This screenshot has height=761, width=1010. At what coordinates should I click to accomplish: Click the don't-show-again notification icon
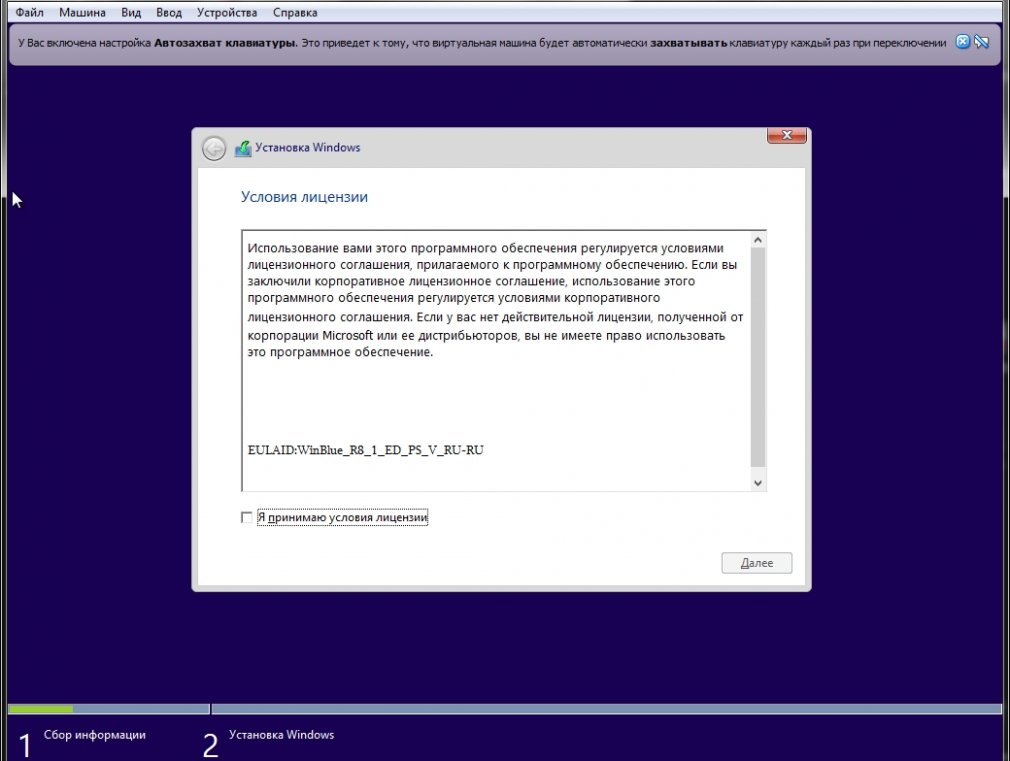tap(981, 42)
